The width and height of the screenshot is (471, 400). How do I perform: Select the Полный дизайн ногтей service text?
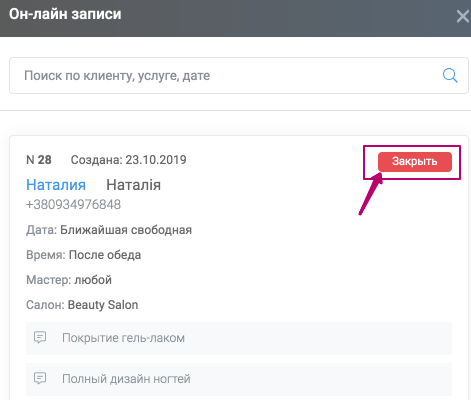pos(126,379)
